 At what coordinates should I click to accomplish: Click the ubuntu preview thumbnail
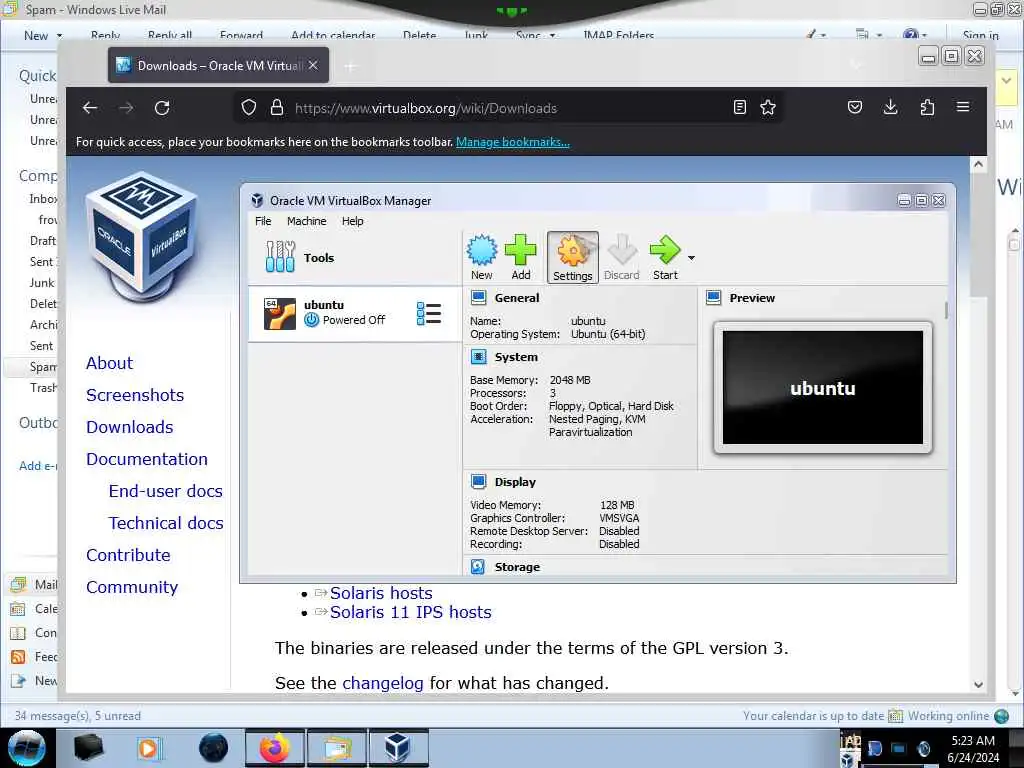[x=823, y=387]
